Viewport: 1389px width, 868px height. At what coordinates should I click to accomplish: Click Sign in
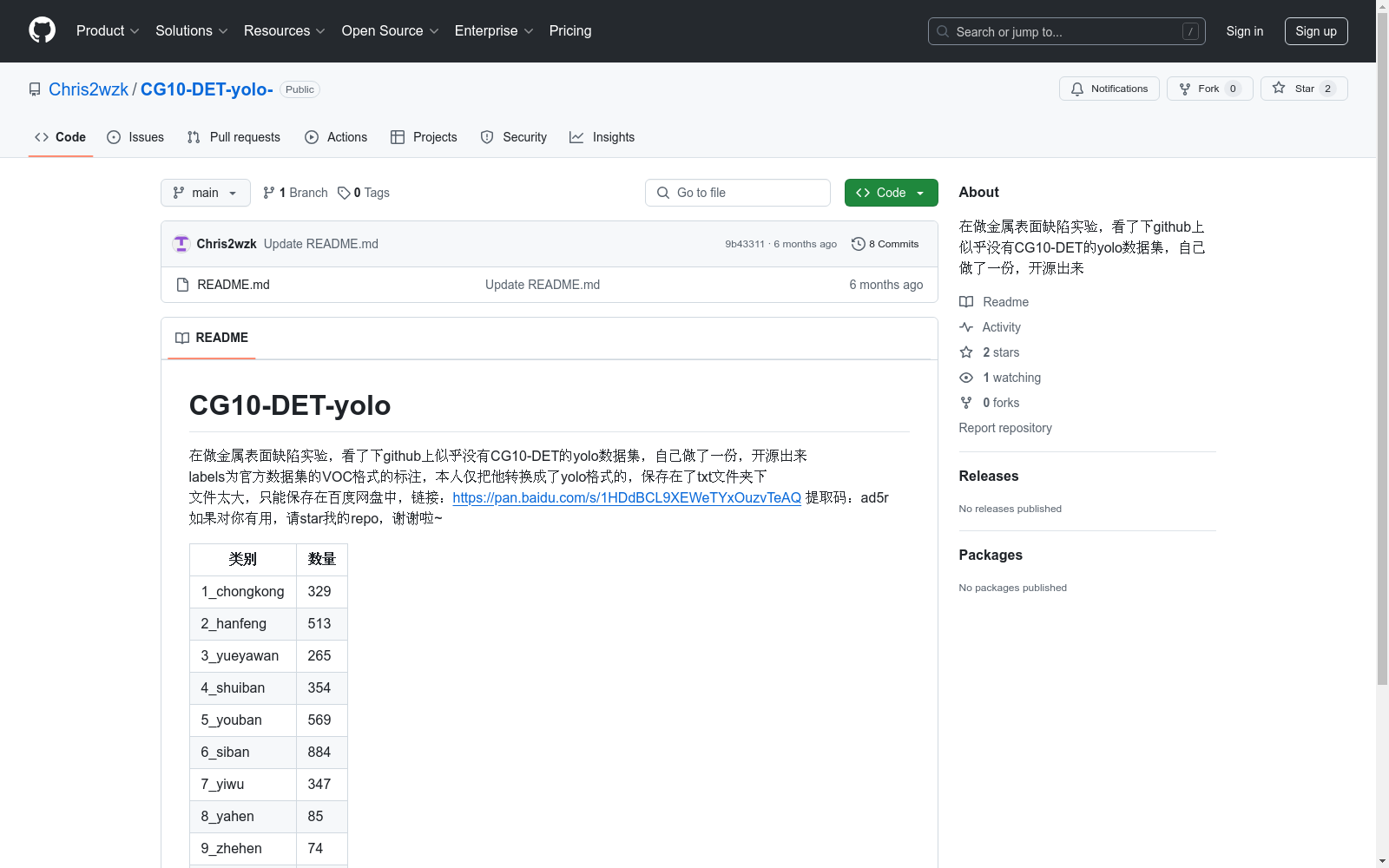(x=1244, y=31)
